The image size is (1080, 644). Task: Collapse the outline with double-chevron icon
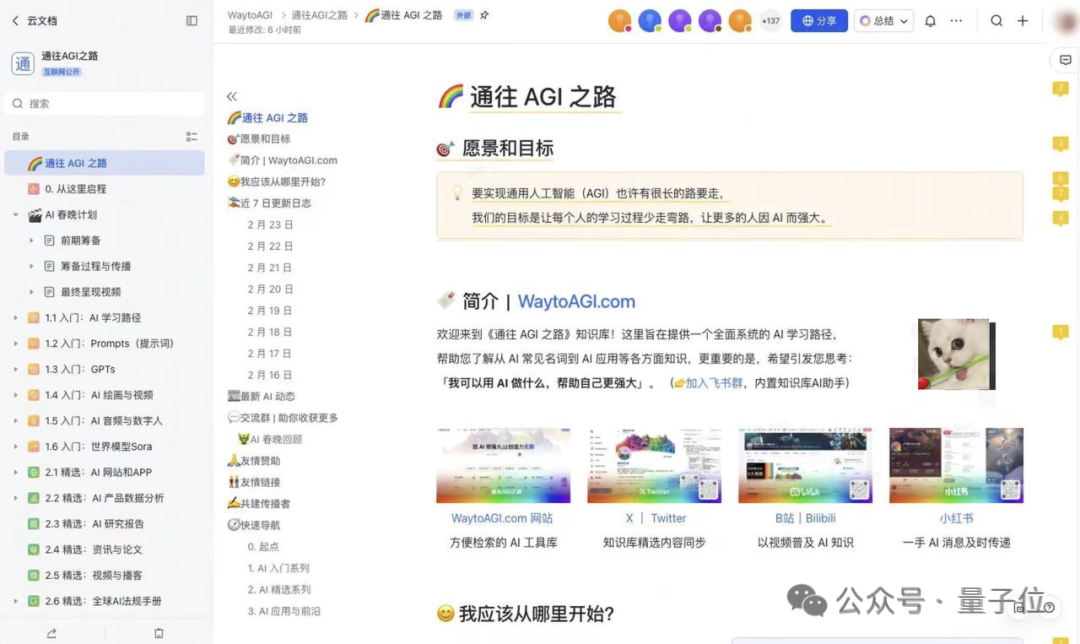click(x=232, y=97)
